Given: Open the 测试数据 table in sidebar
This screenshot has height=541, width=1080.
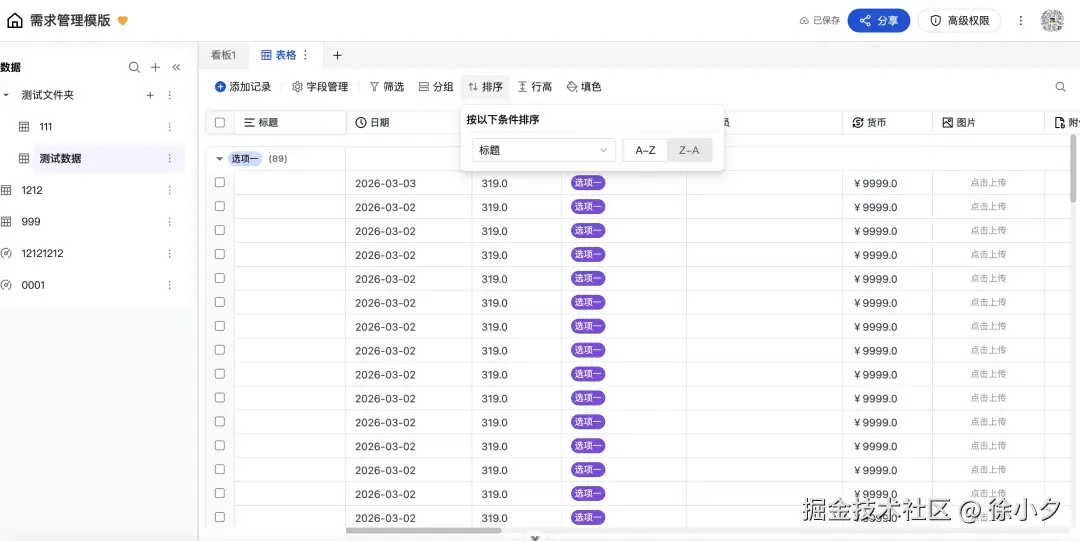Looking at the screenshot, I should (x=60, y=158).
